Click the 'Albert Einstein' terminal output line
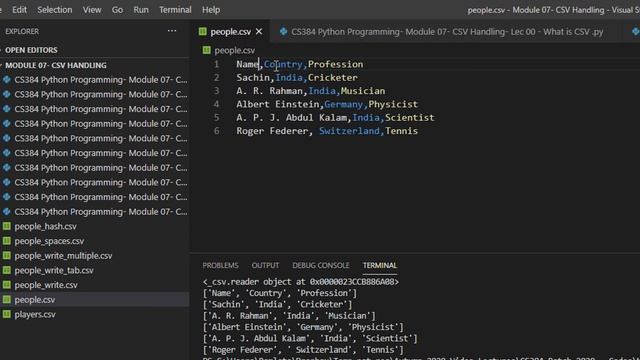640x360 pixels. pyautogui.click(x=303, y=327)
